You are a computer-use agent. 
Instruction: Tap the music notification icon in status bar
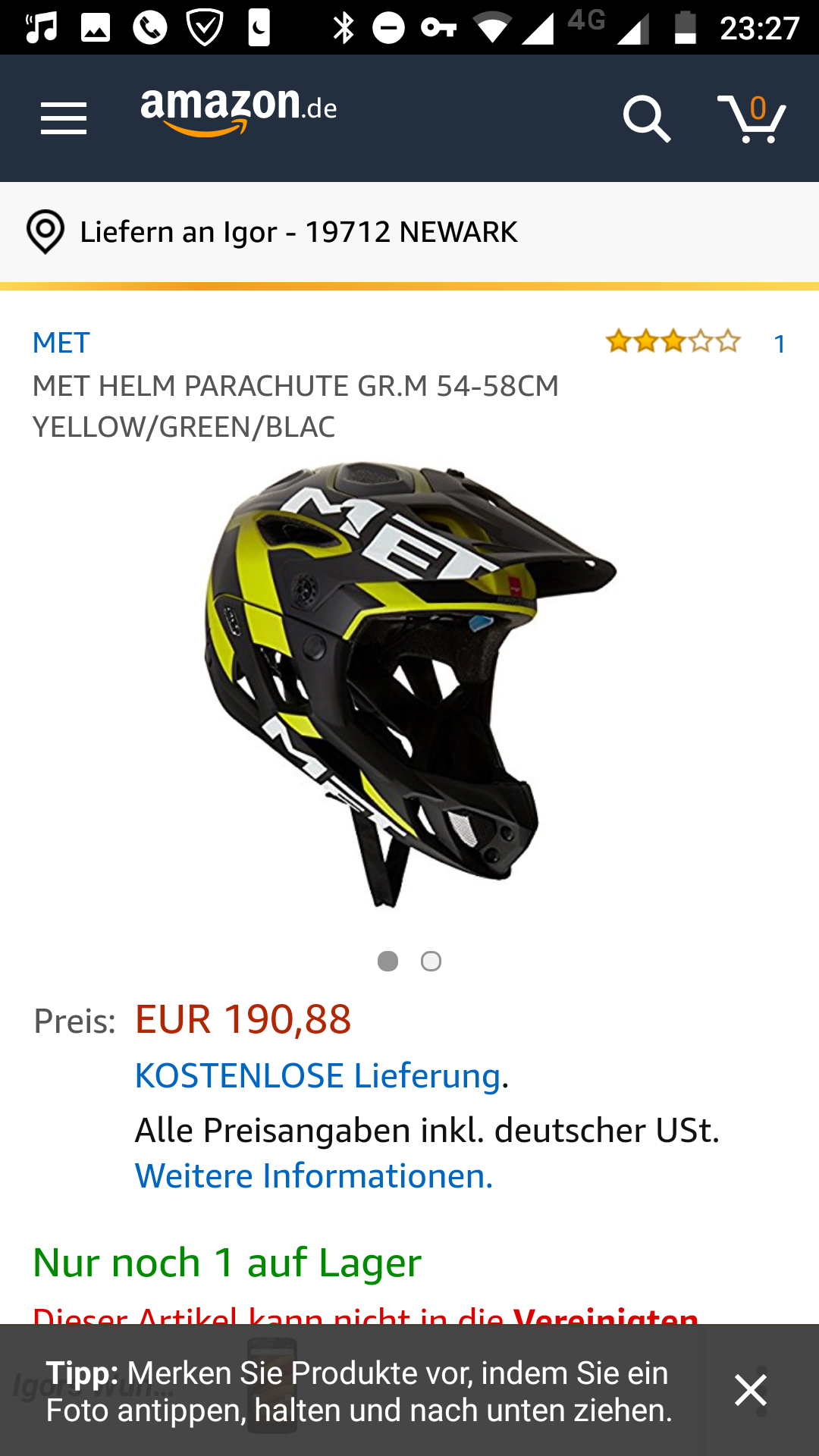click(42, 28)
